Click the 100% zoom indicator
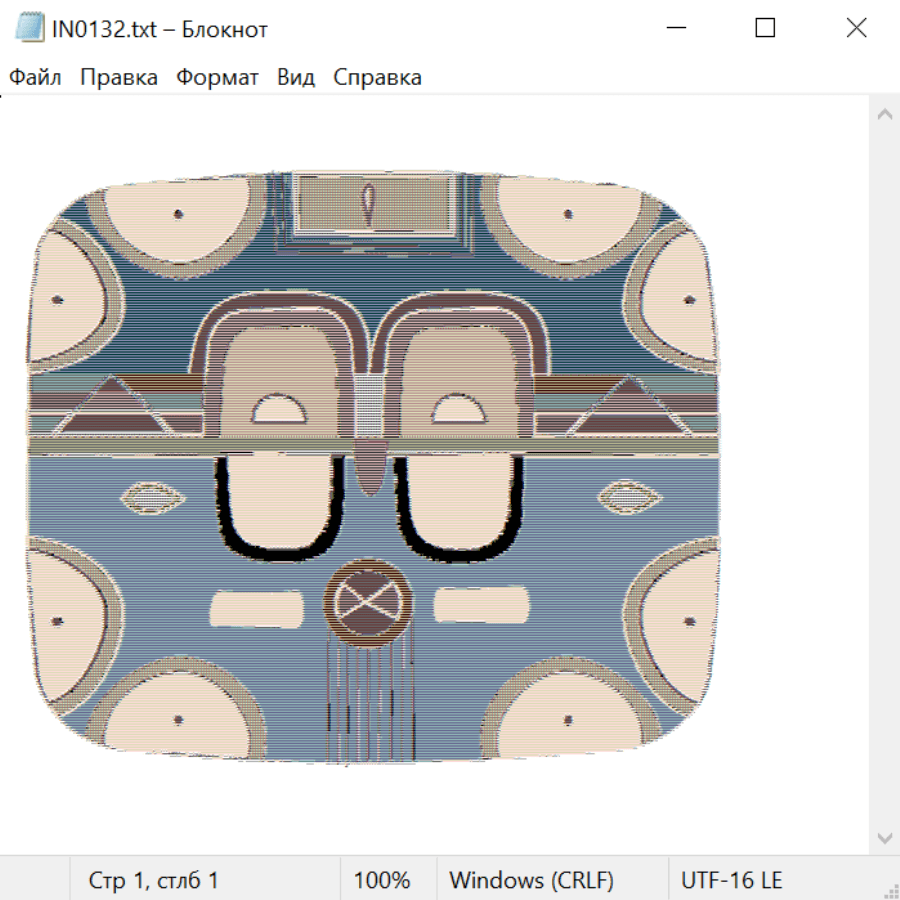Viewport: 900px width, 900px height. [382, 881]
